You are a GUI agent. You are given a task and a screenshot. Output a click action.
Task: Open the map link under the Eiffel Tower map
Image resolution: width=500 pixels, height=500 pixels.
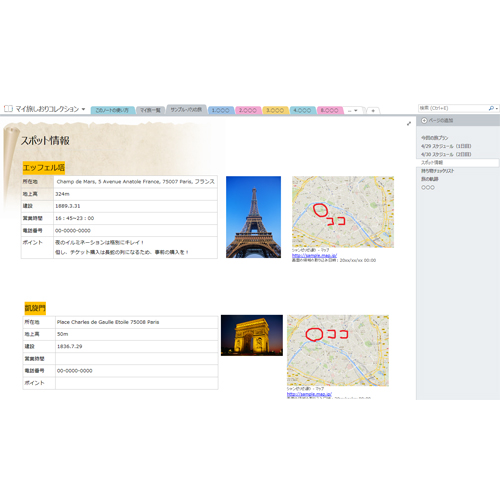pyautogui.click(x=314, y=255)
